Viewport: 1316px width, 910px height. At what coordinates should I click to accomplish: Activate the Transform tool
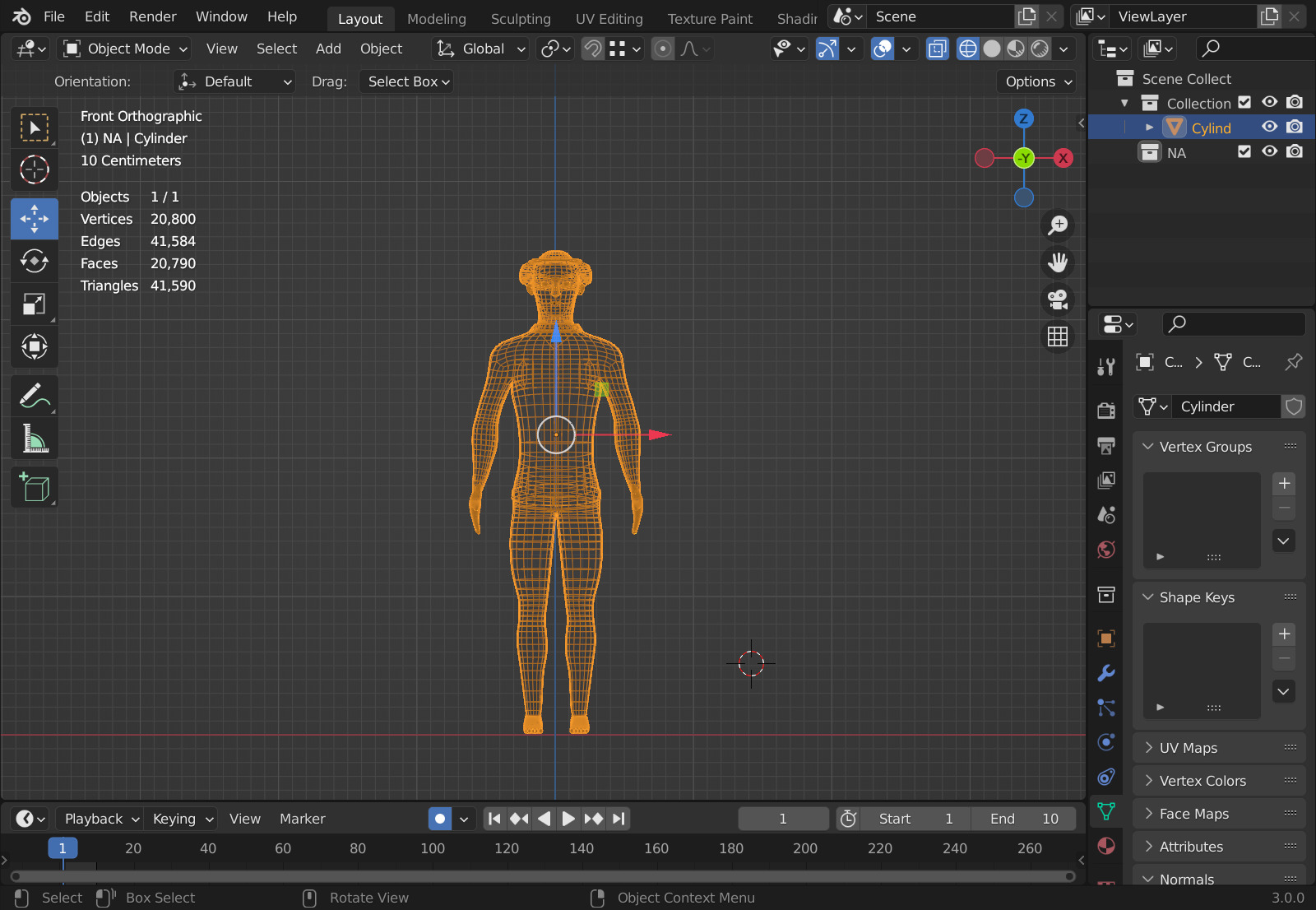[35, 346]
